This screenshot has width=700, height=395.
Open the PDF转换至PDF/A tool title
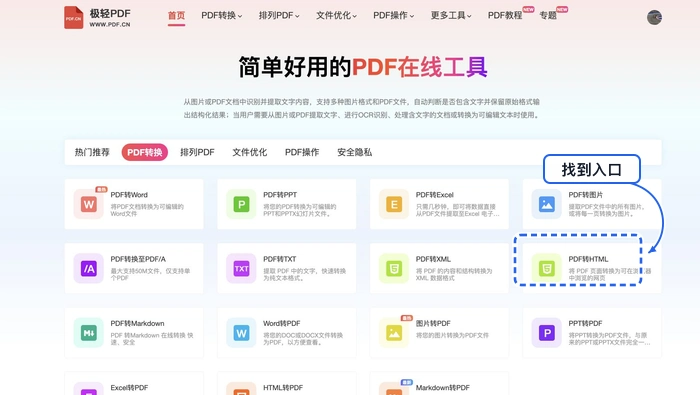[138, 259]
